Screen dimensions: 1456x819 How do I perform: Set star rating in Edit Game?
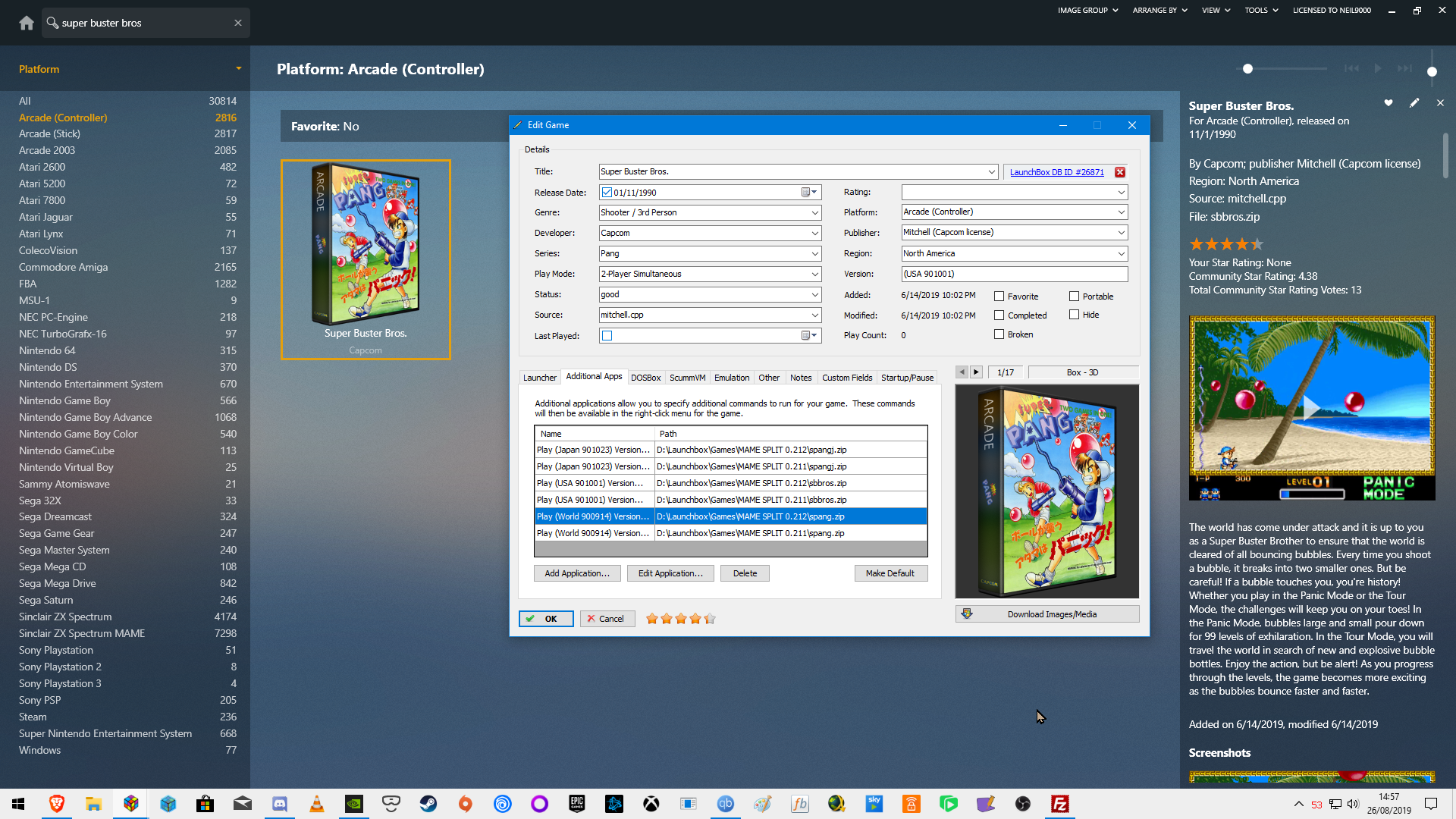[680, 619]
